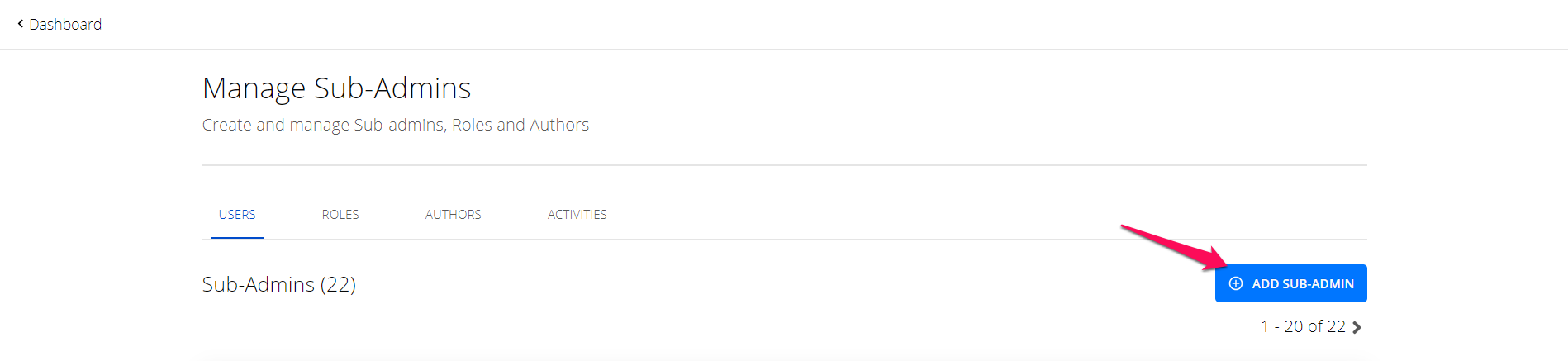Click the back chevron beside Dashboard
The height and width of the screenshot is (361, 1568).
pyautogui.click(x=20, y=24)
